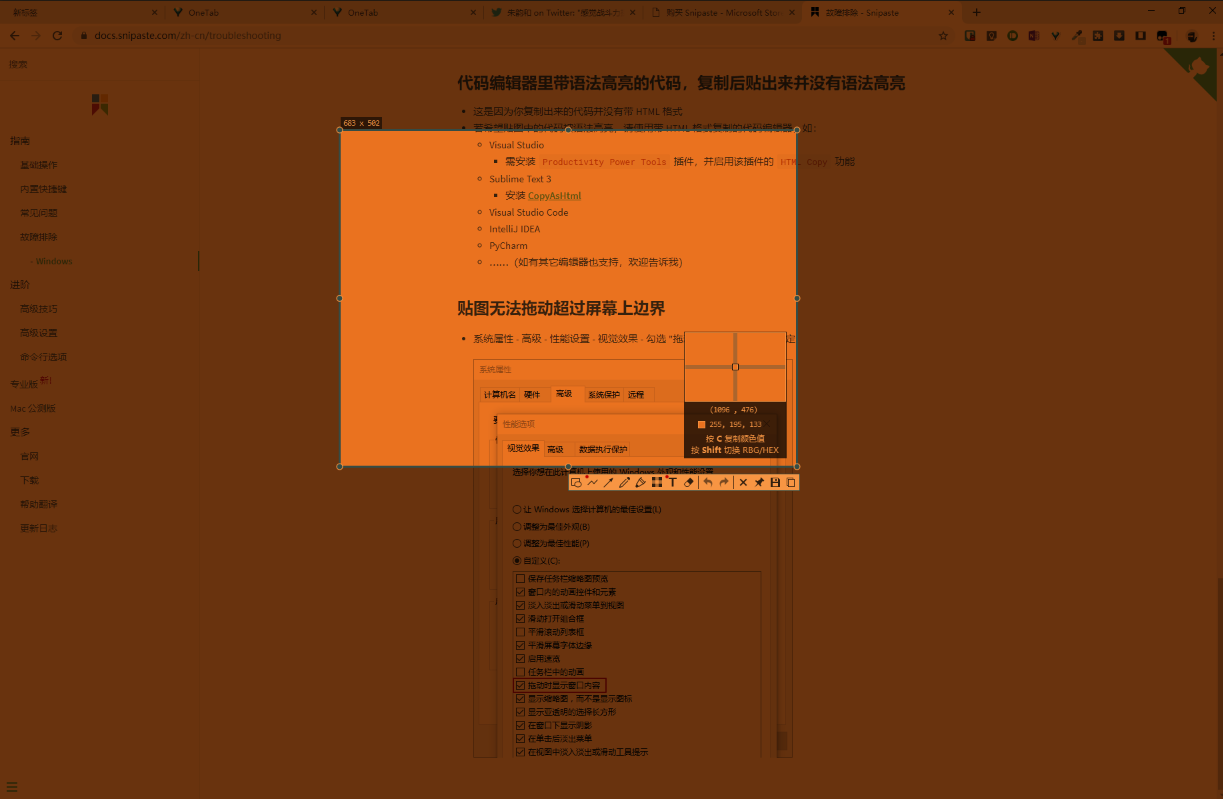Toggle the sidebar hamburger icon at bottom
The width and height of the screenshot is (1223, 799).
tap(12, 786)
